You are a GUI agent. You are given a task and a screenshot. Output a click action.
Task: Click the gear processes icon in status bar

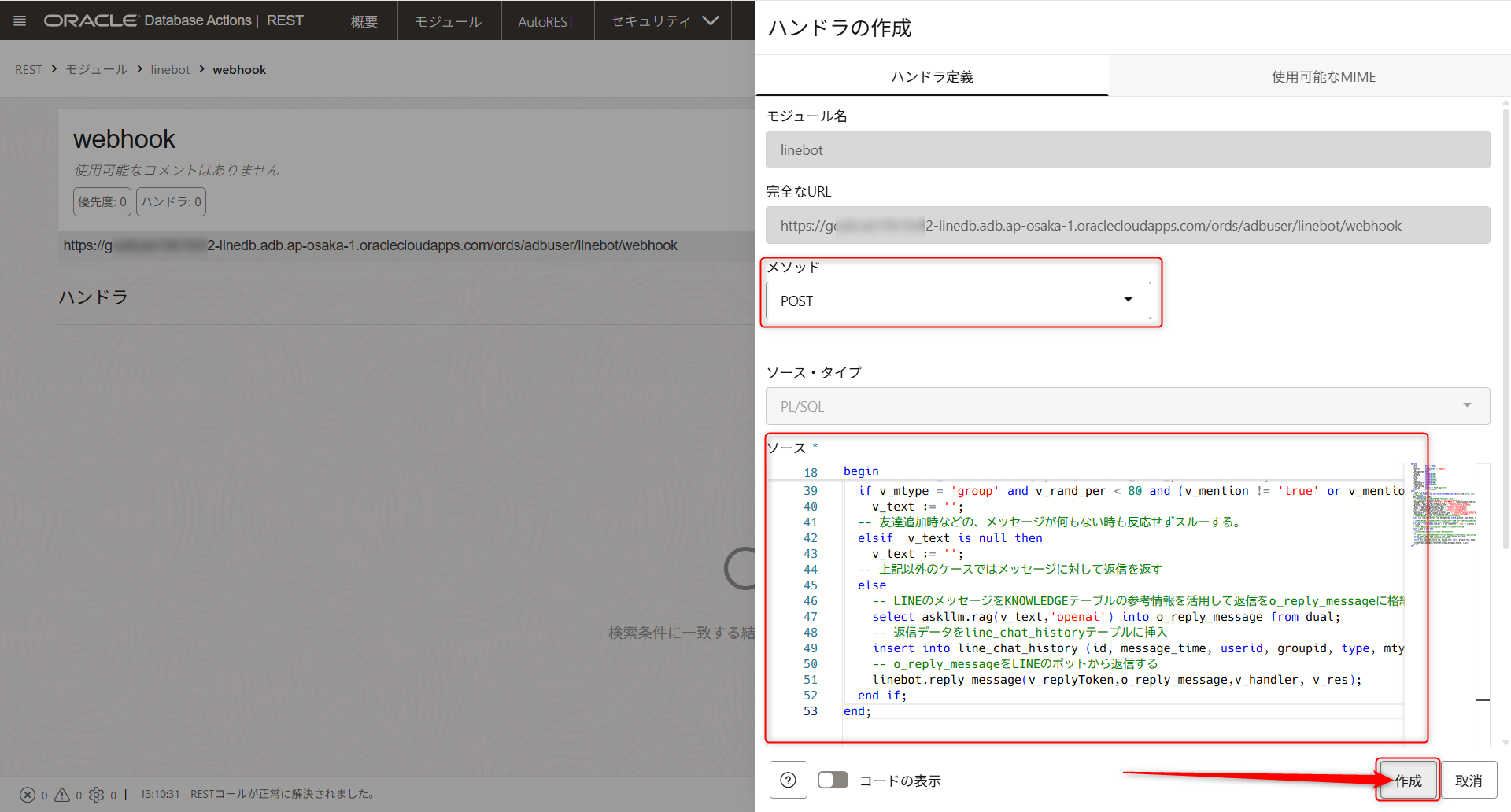tap(97, 795)
